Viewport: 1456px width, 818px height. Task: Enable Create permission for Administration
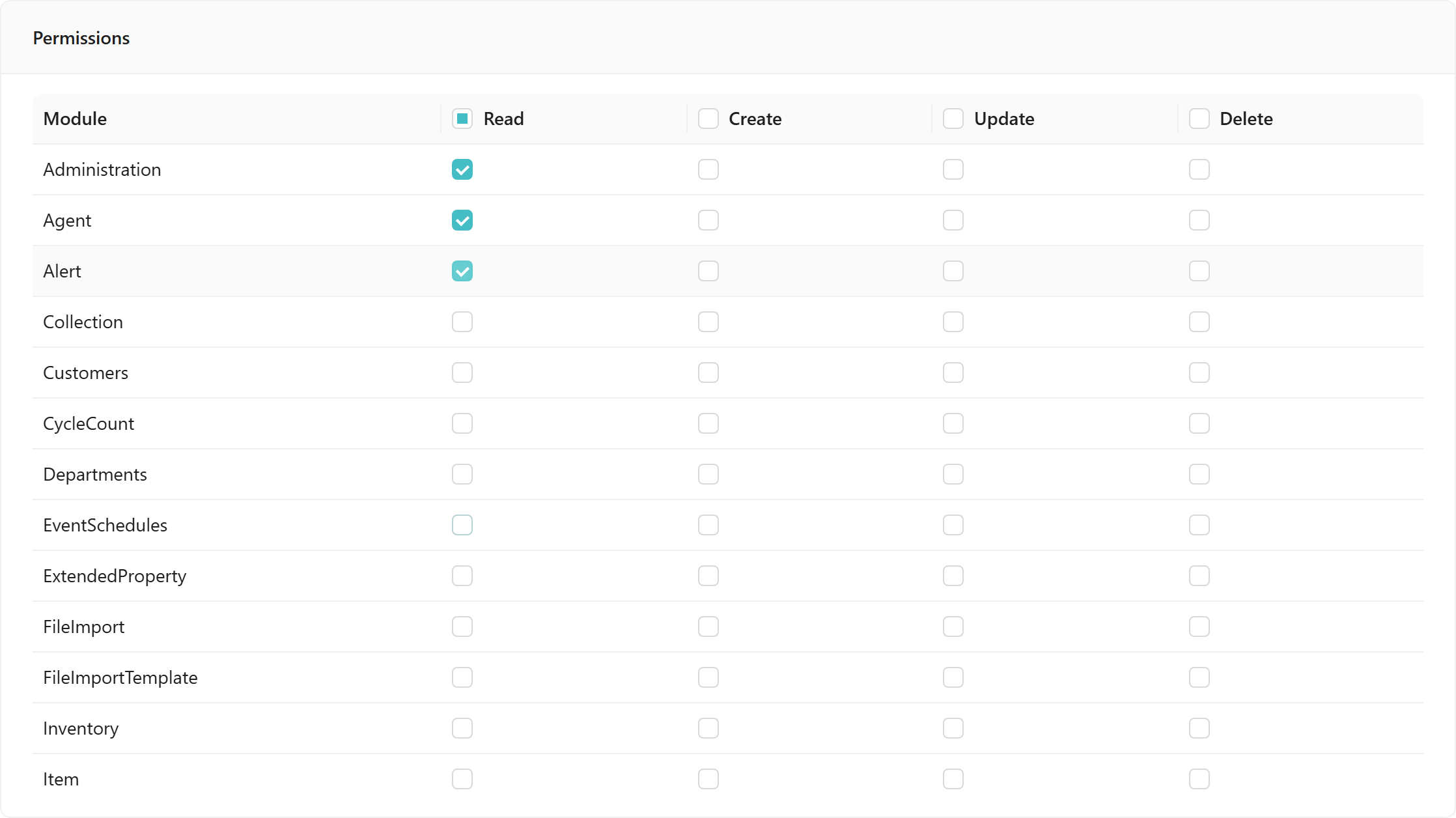(708, 169)
